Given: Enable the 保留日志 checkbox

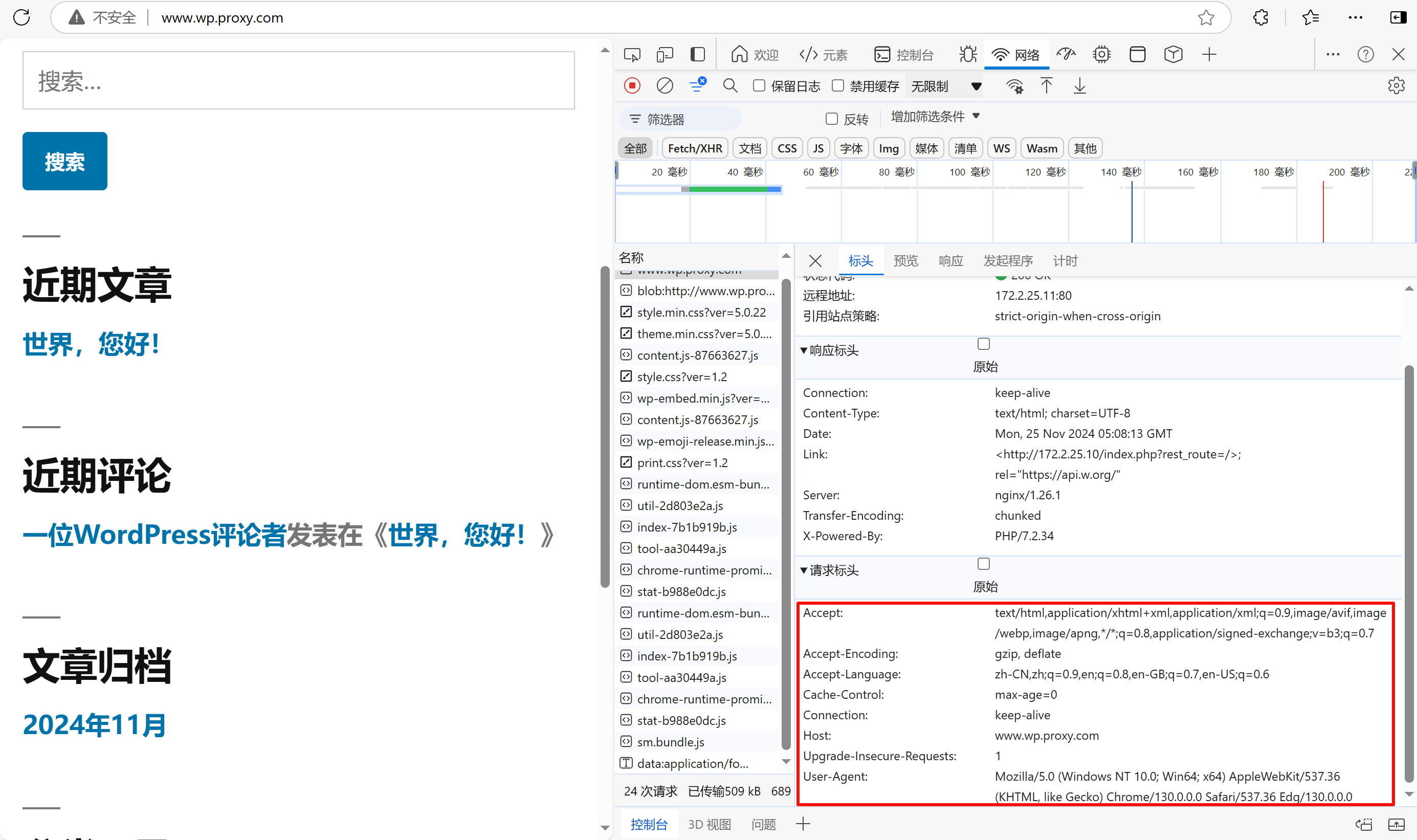Looking at the screenshot, I should [759, 86].
